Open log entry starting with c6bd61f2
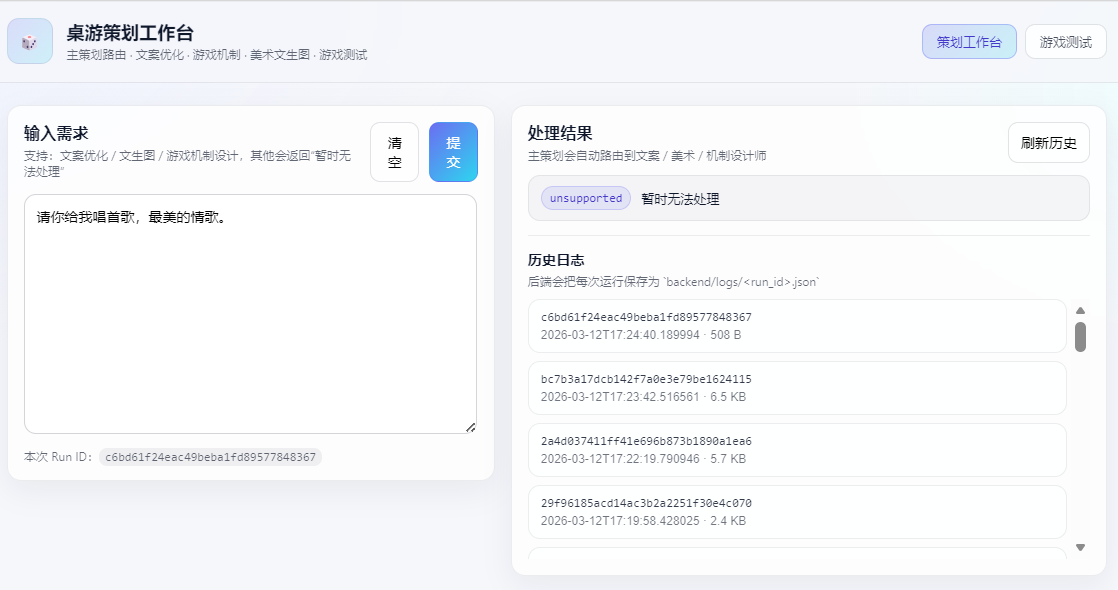1118x590 pixels. point(797,326)
